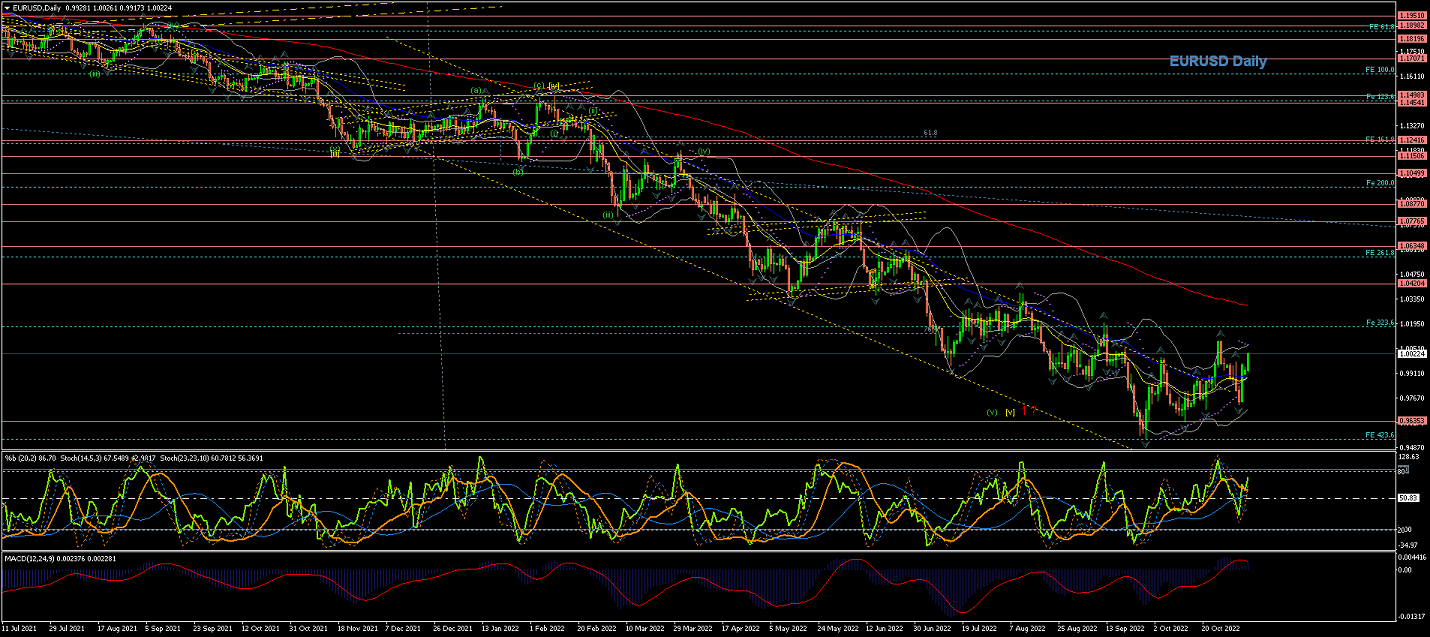The image size is (1430, 637).
Task: Click the 1.04204 price level label
Action: 1412,284
